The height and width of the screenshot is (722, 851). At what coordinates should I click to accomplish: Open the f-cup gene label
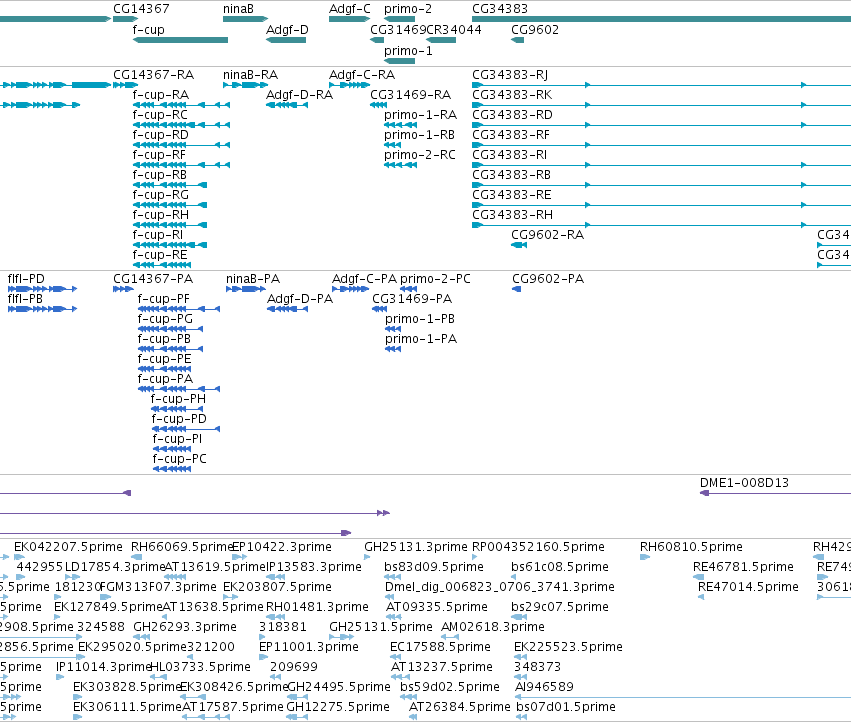[148, 30]
